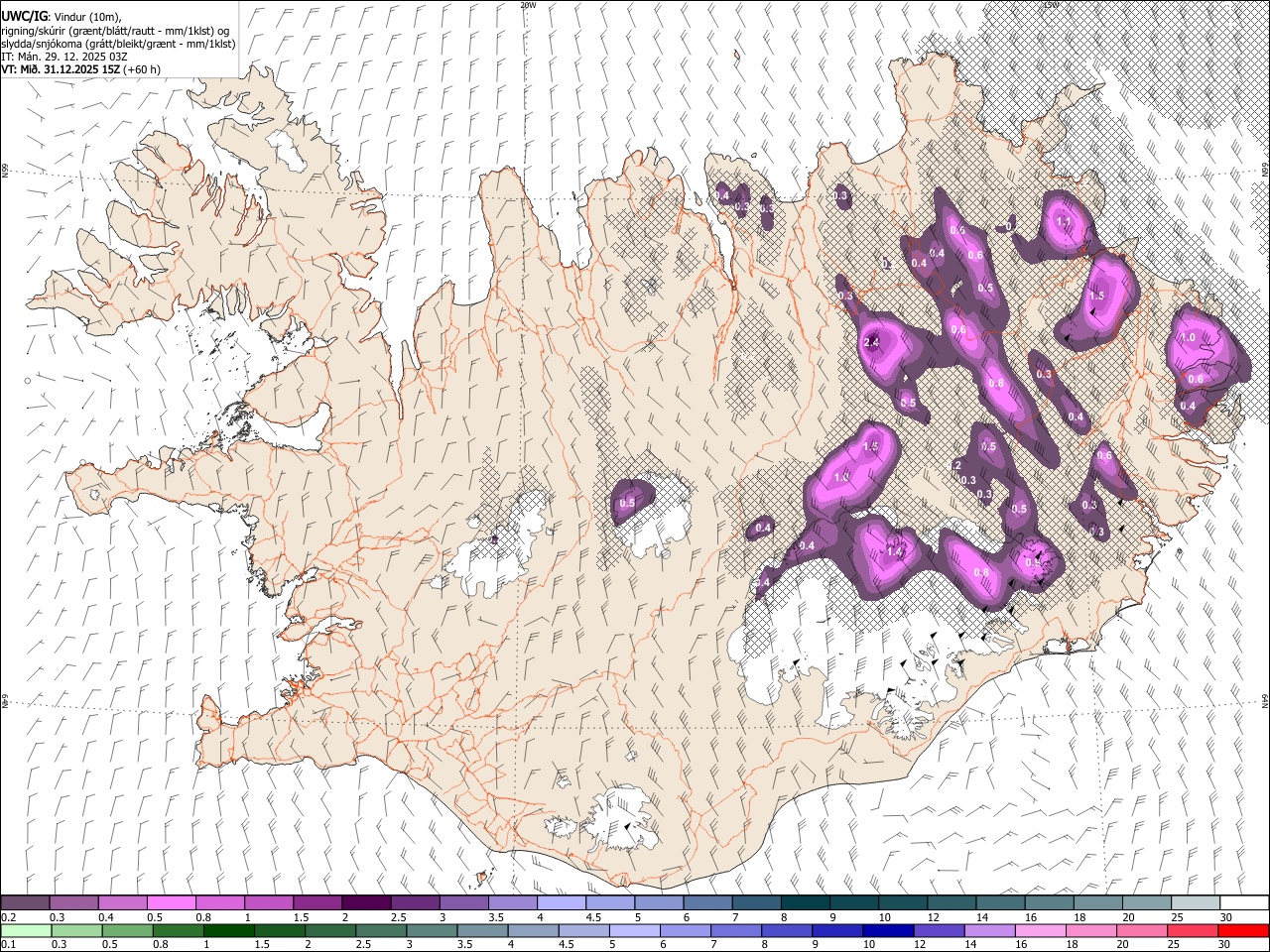This screenshot has width=1270, height=952.
Task: Click the "slydda/snjókoma (grátt/bleikt/grænt" description line
Action: (118, 44)
